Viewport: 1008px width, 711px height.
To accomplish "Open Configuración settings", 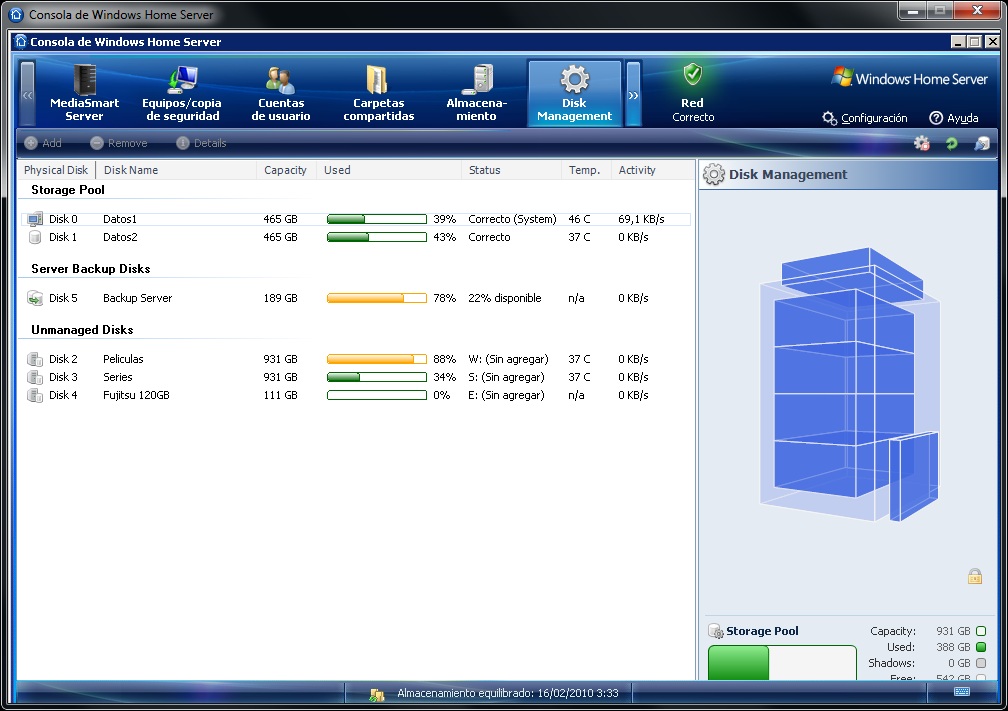I will (865, 118).
